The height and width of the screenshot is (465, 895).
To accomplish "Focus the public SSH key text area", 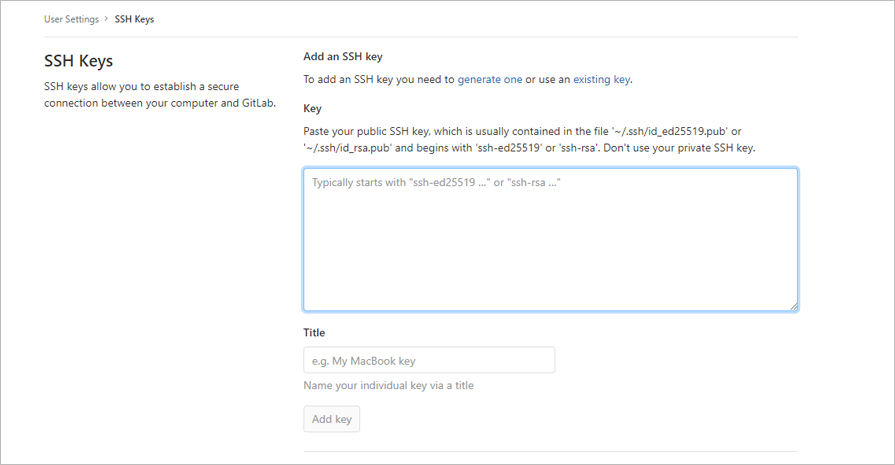I will pos(550,240).
